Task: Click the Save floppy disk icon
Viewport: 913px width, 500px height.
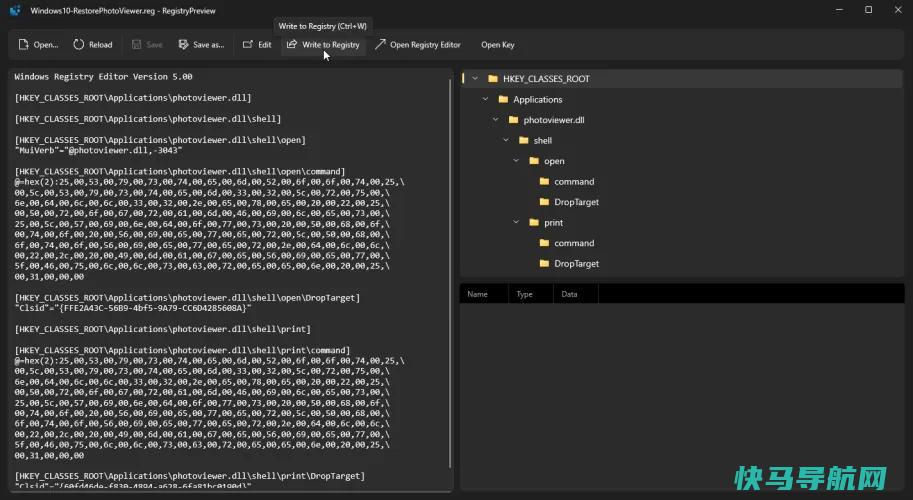Action: (x=136, y=44)
